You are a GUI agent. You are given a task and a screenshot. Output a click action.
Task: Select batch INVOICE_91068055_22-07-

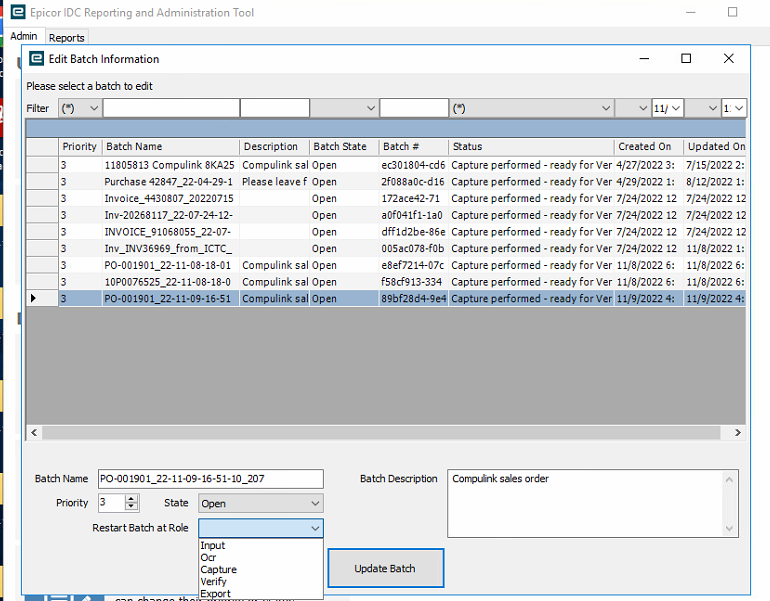[170, 232]
